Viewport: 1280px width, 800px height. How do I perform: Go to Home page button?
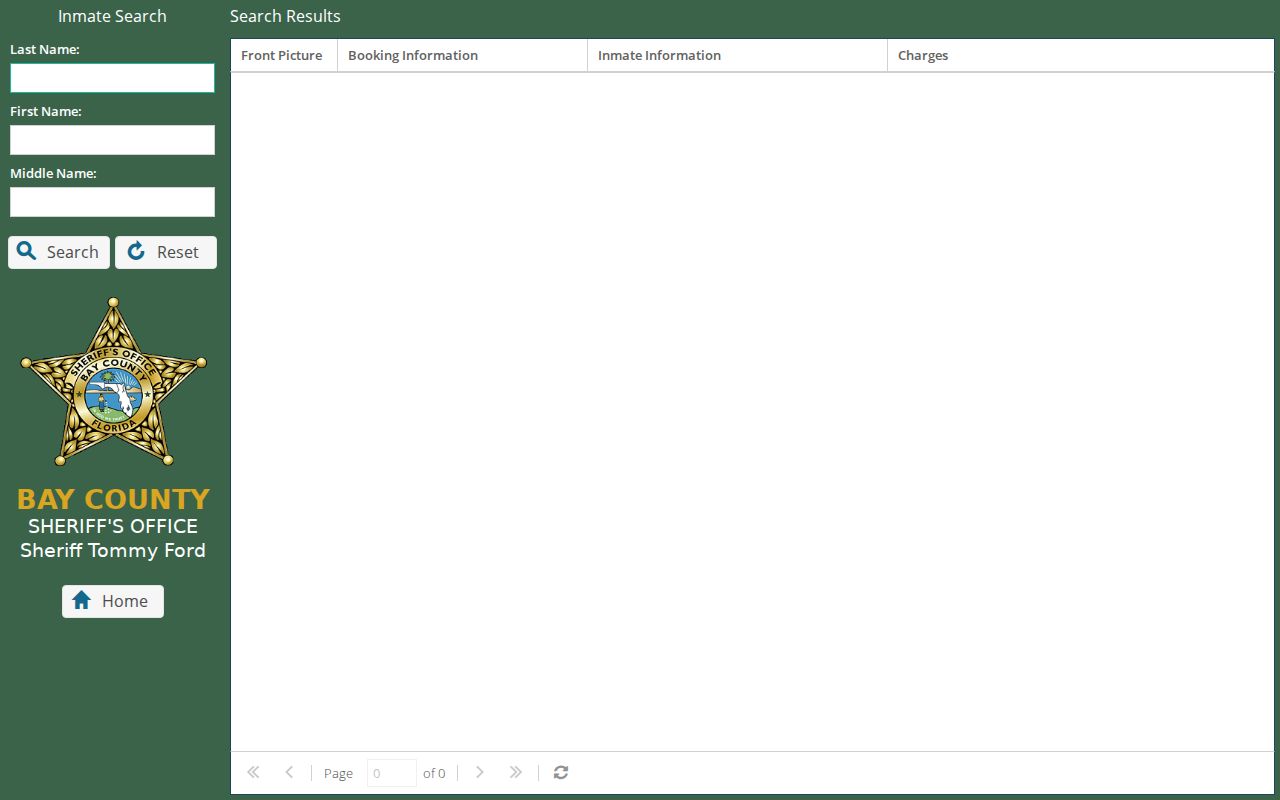click(113, 601)
